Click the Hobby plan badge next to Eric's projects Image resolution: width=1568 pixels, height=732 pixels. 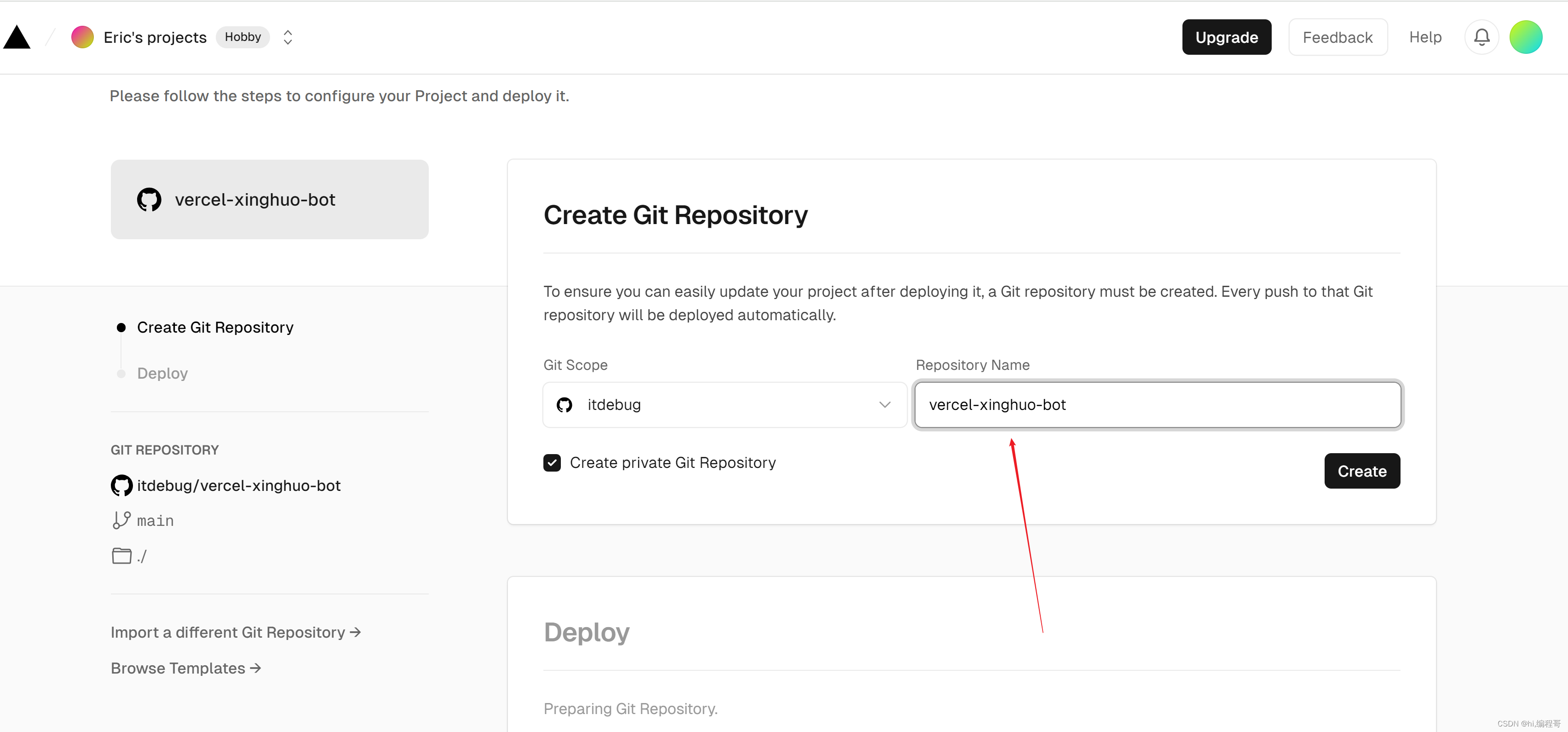243,36
